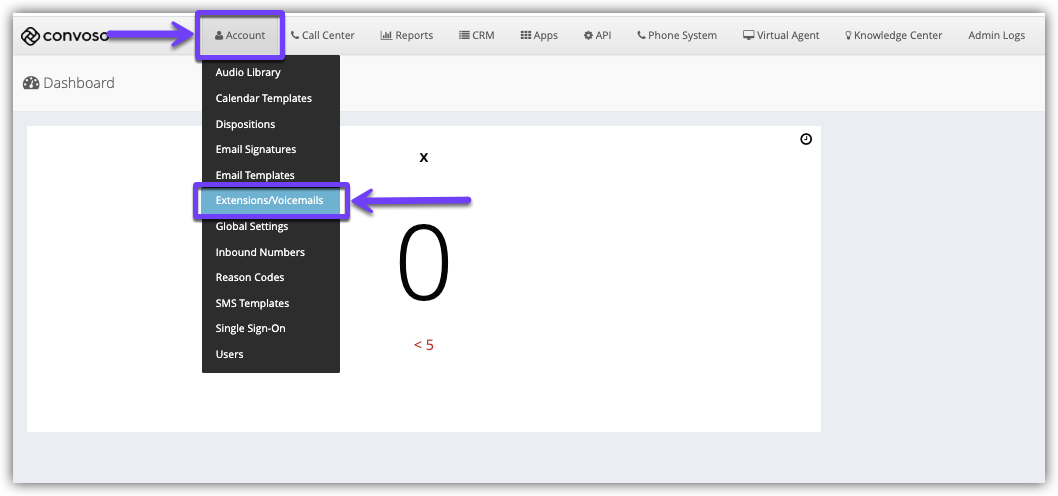Open Admin Logs

[996, 36]
